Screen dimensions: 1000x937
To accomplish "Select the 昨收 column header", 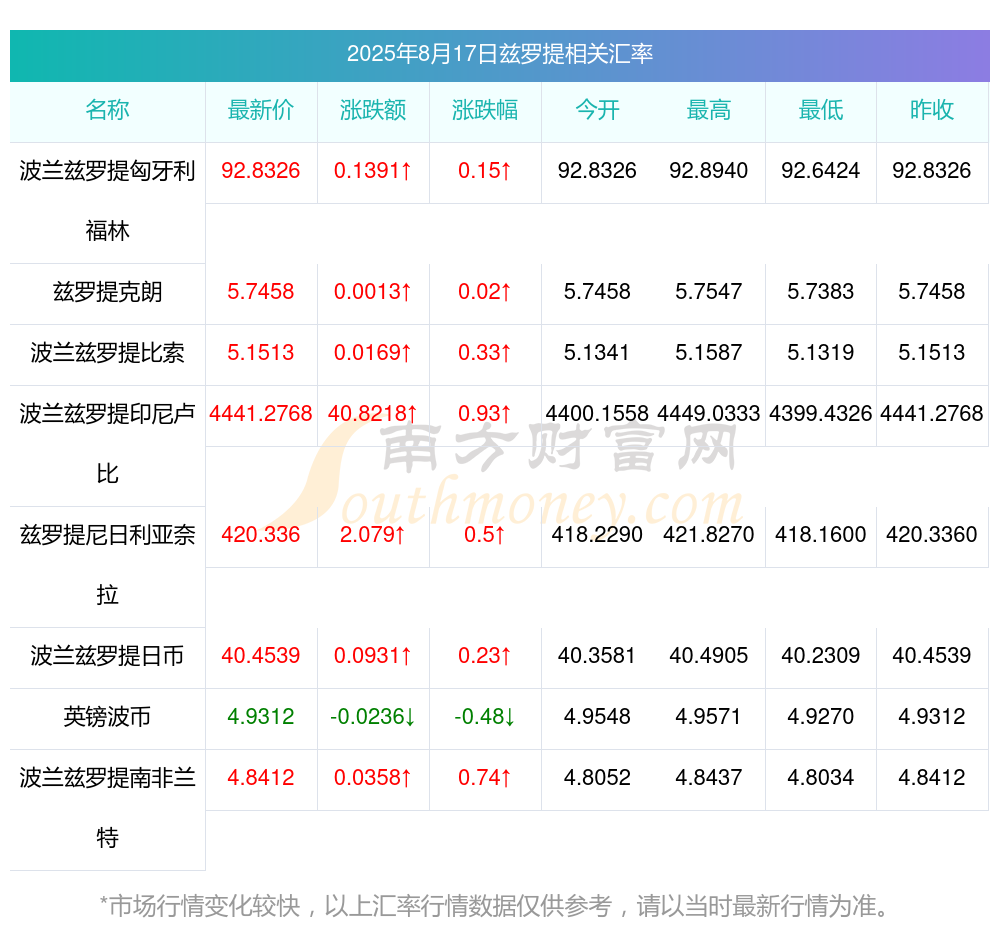I will click(x=932, y=110).
